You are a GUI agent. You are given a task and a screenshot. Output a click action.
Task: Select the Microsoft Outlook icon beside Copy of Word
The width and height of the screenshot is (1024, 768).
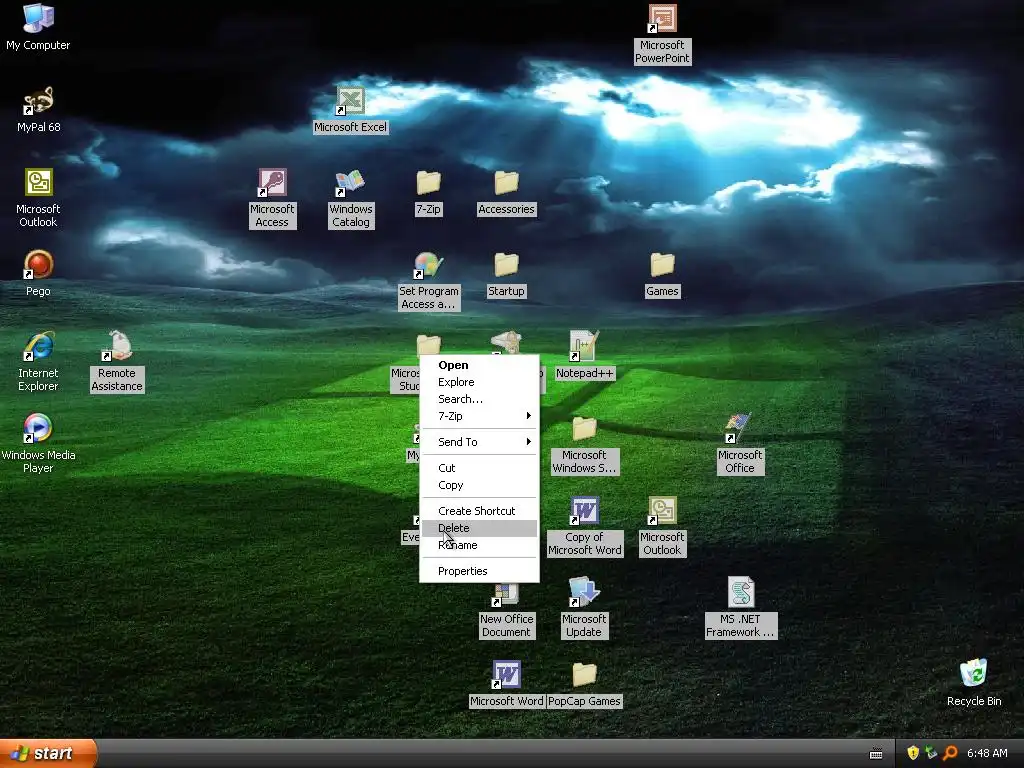(662, 526)
